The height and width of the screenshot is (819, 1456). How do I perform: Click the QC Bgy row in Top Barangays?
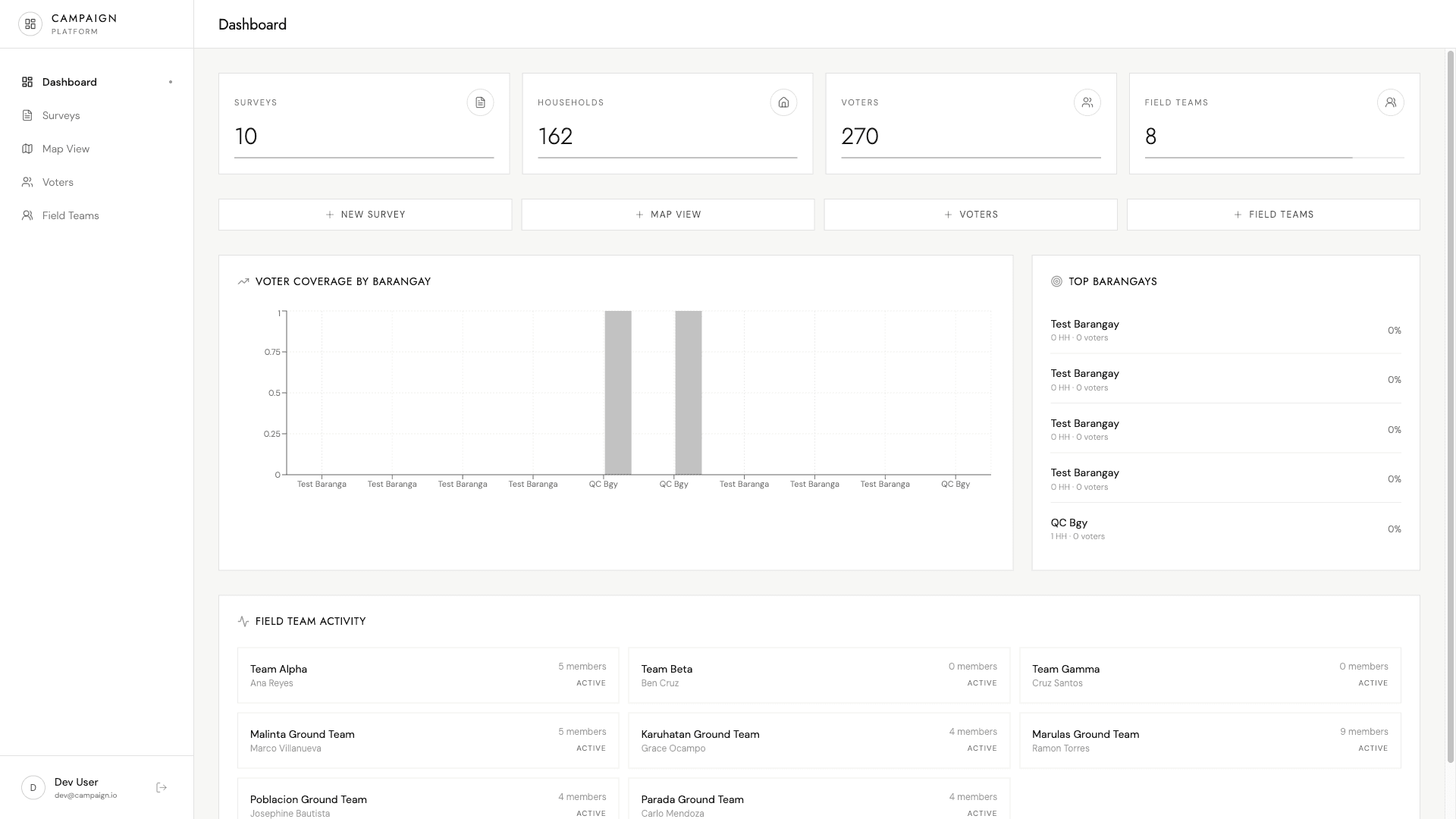(1225, 529)
